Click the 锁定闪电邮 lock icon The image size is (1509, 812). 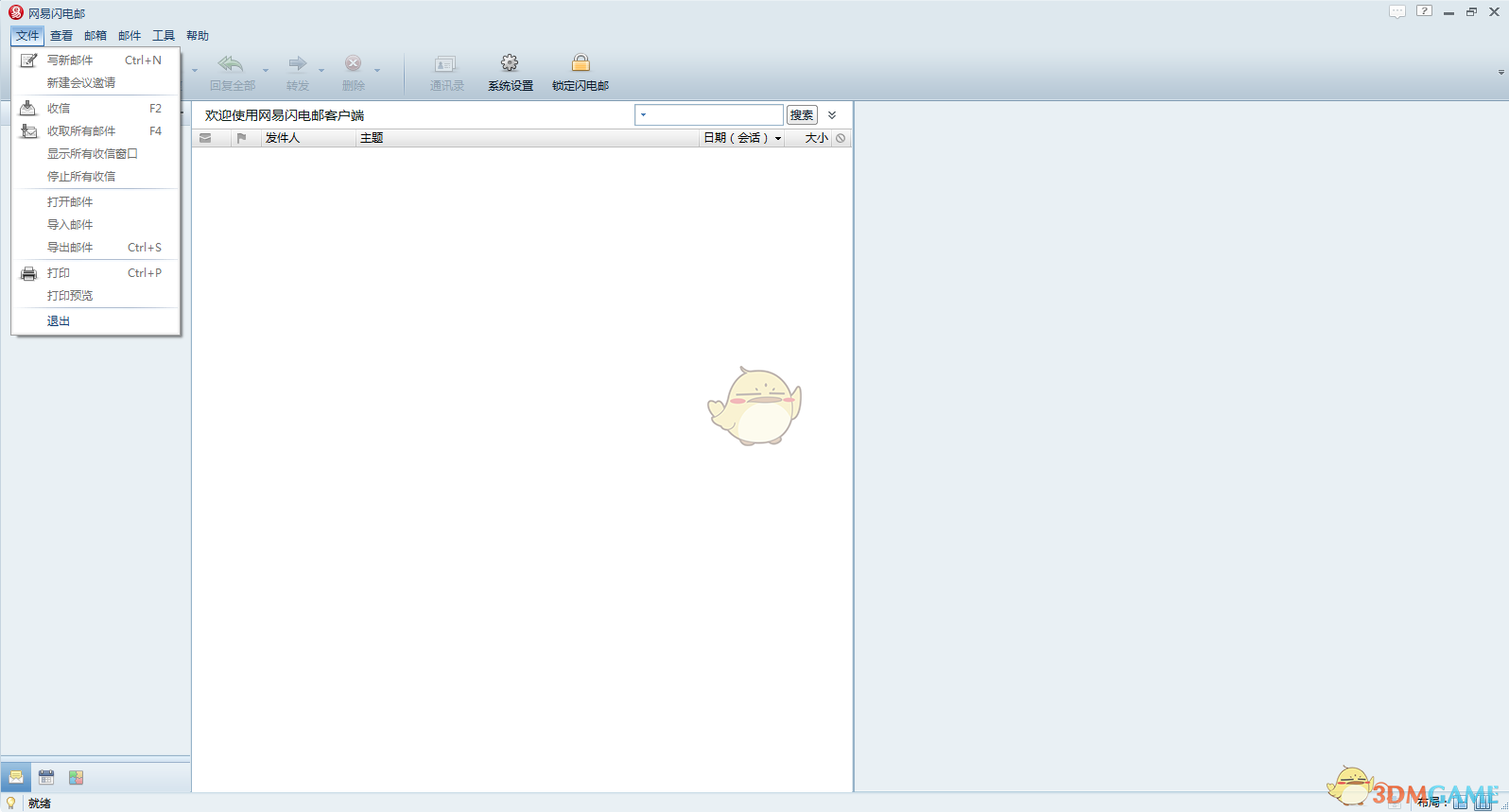pyautogui.click(x=581, y=72)
